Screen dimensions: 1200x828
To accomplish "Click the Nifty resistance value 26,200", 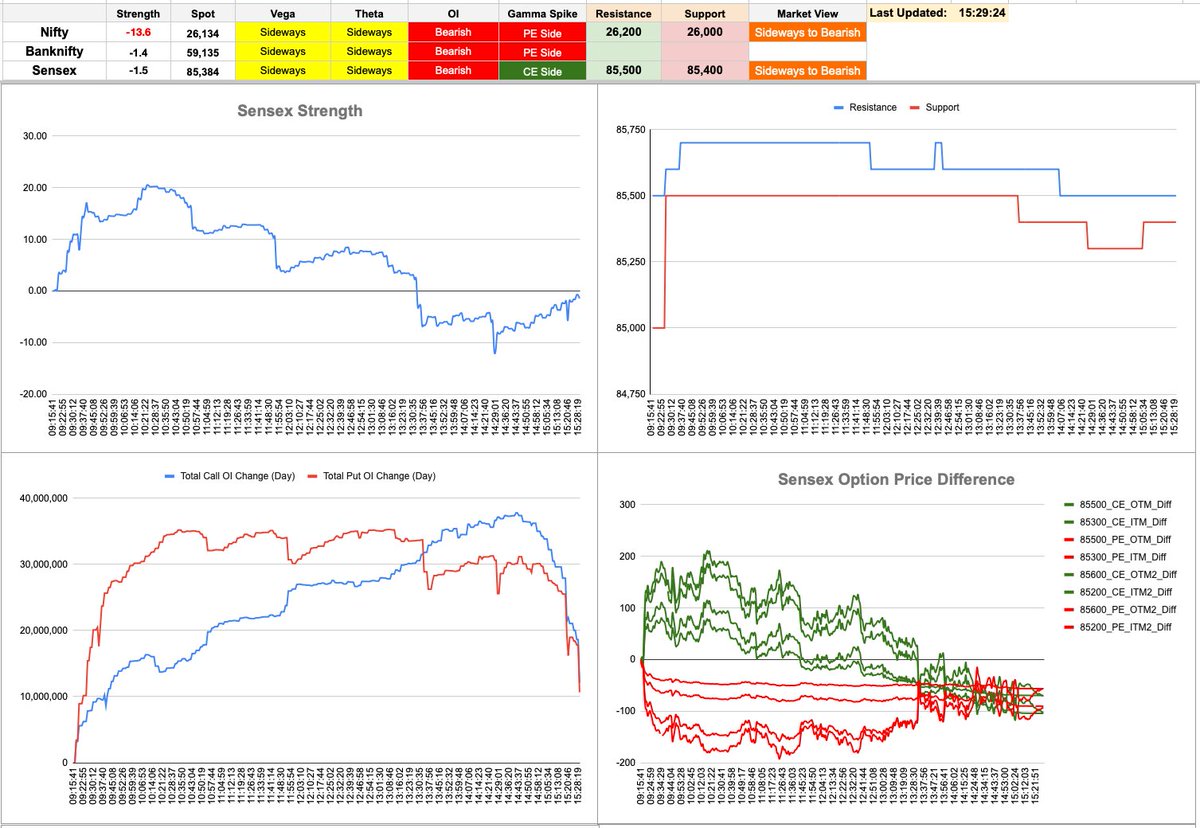I will (624, 32).
